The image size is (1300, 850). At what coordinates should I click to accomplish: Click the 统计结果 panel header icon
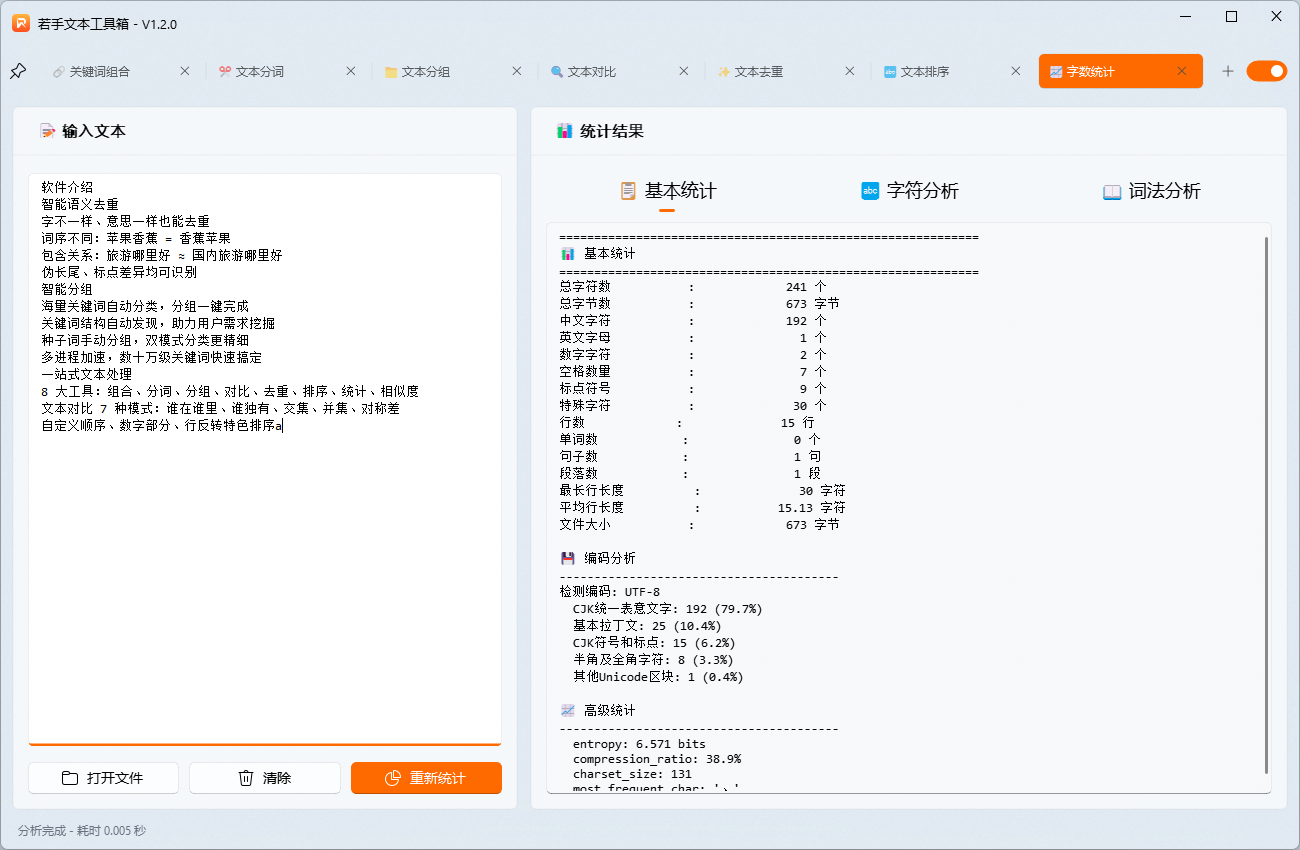click(x=565, y=130)
